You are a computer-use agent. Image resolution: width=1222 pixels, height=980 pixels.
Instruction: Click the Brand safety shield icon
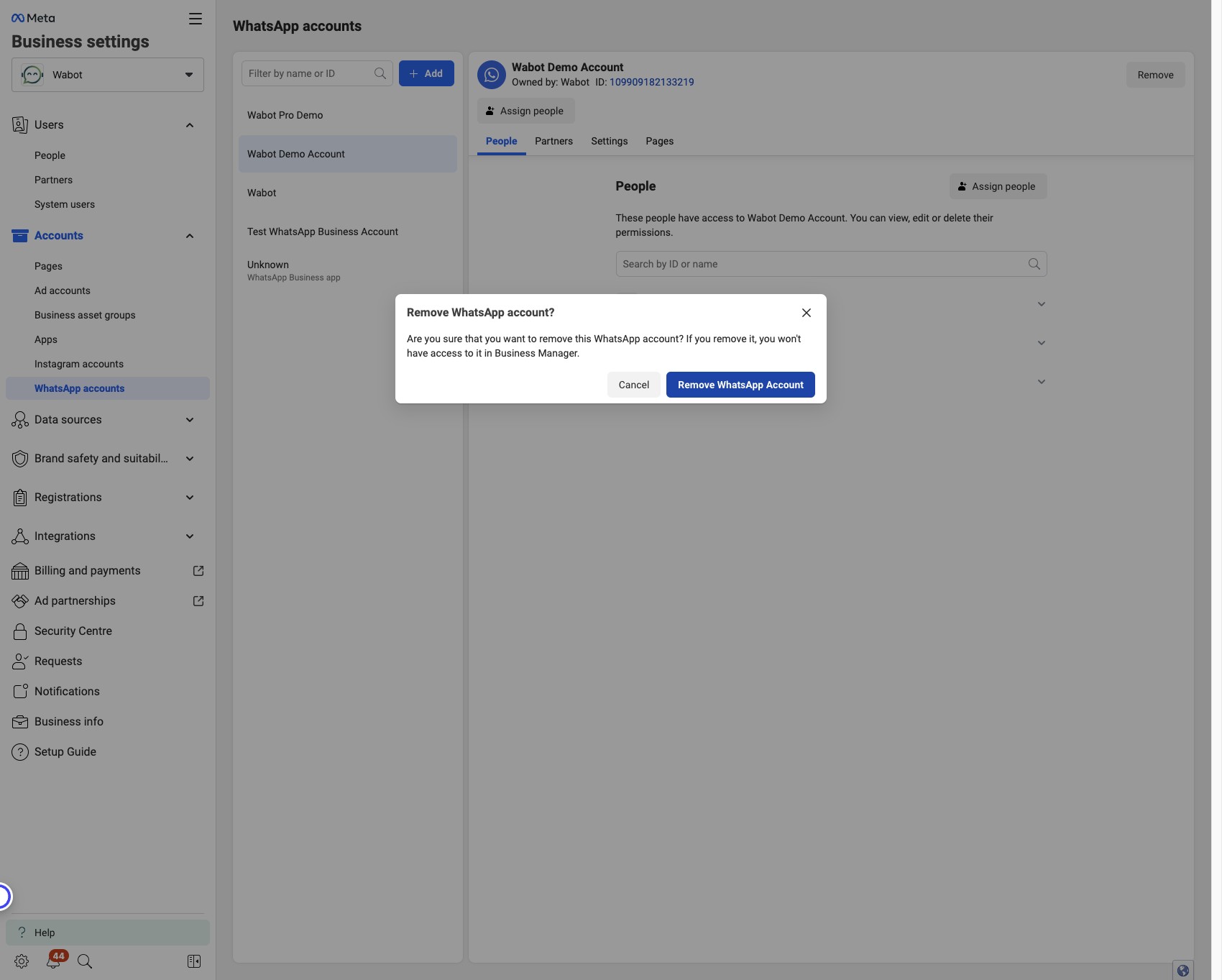pos(20,459)
